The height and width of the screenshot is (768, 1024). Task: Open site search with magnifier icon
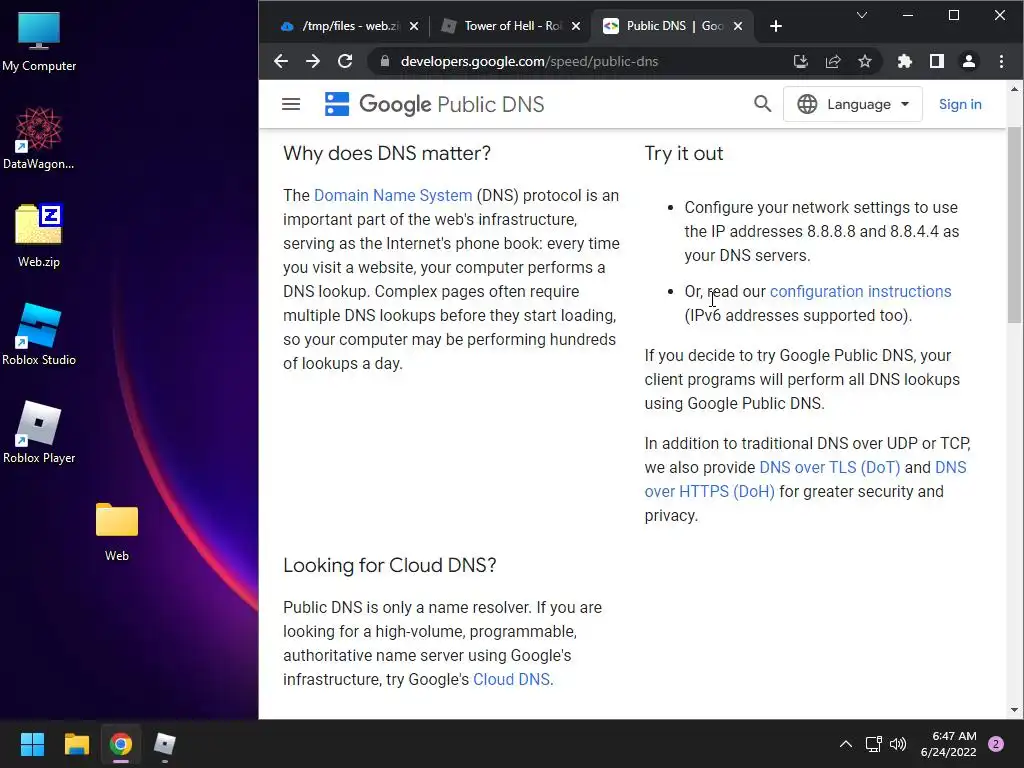(x=762, y=104)
